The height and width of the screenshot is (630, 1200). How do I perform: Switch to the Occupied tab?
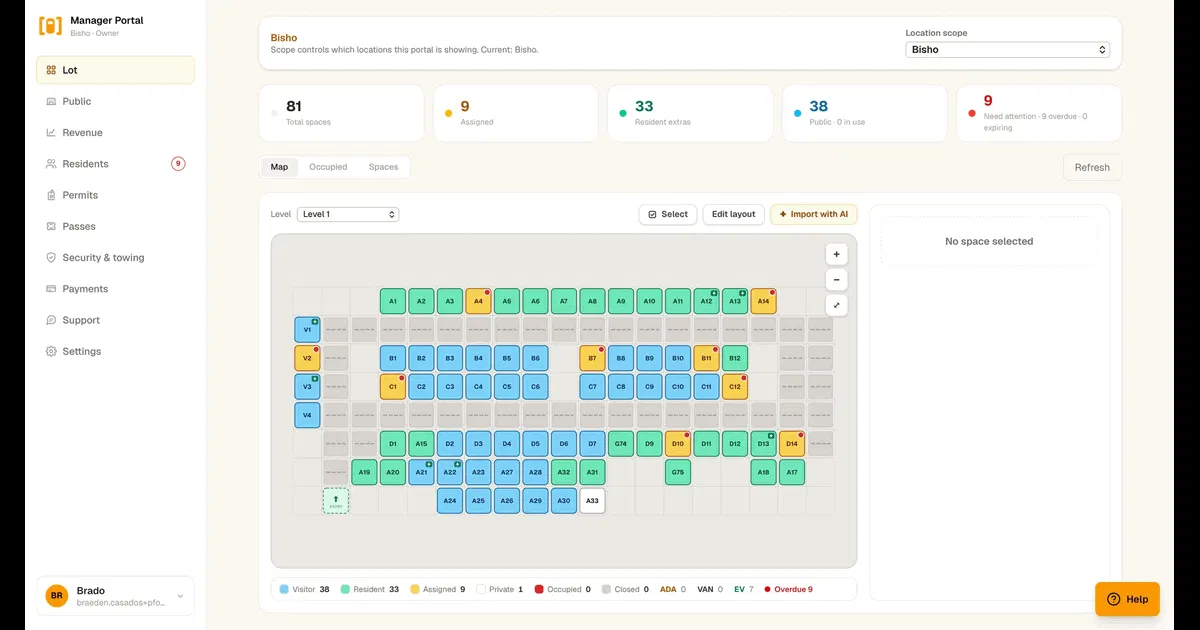click(x=328, y=167)
